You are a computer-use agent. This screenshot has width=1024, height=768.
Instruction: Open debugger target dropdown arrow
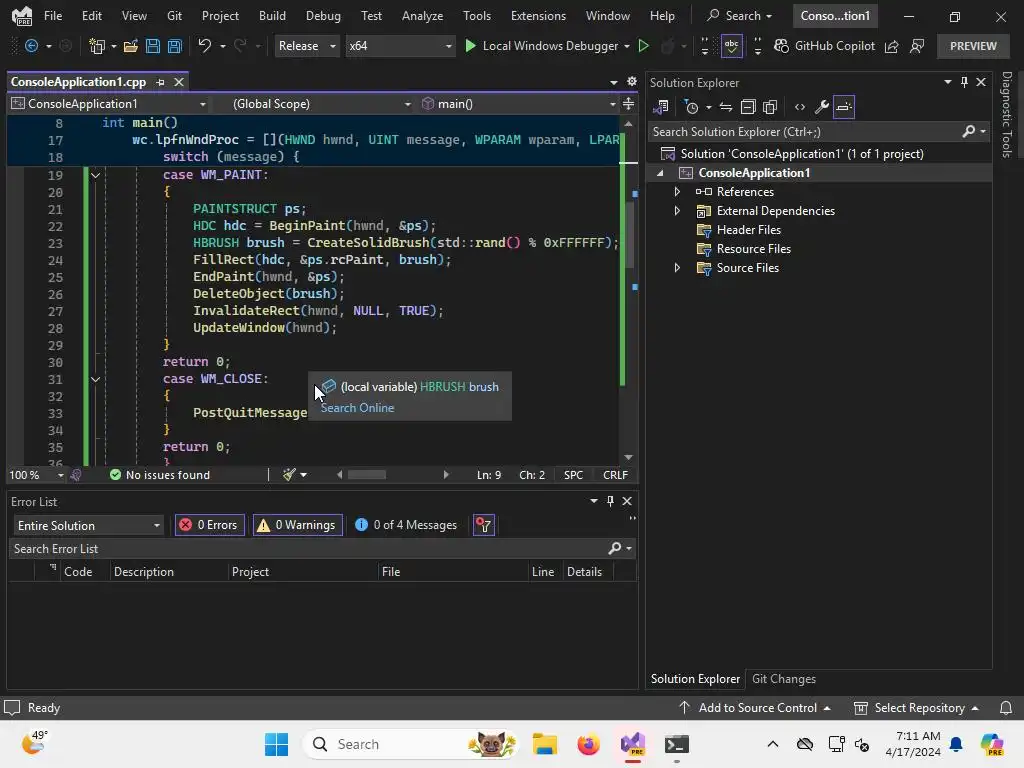[x=627, y=46]
